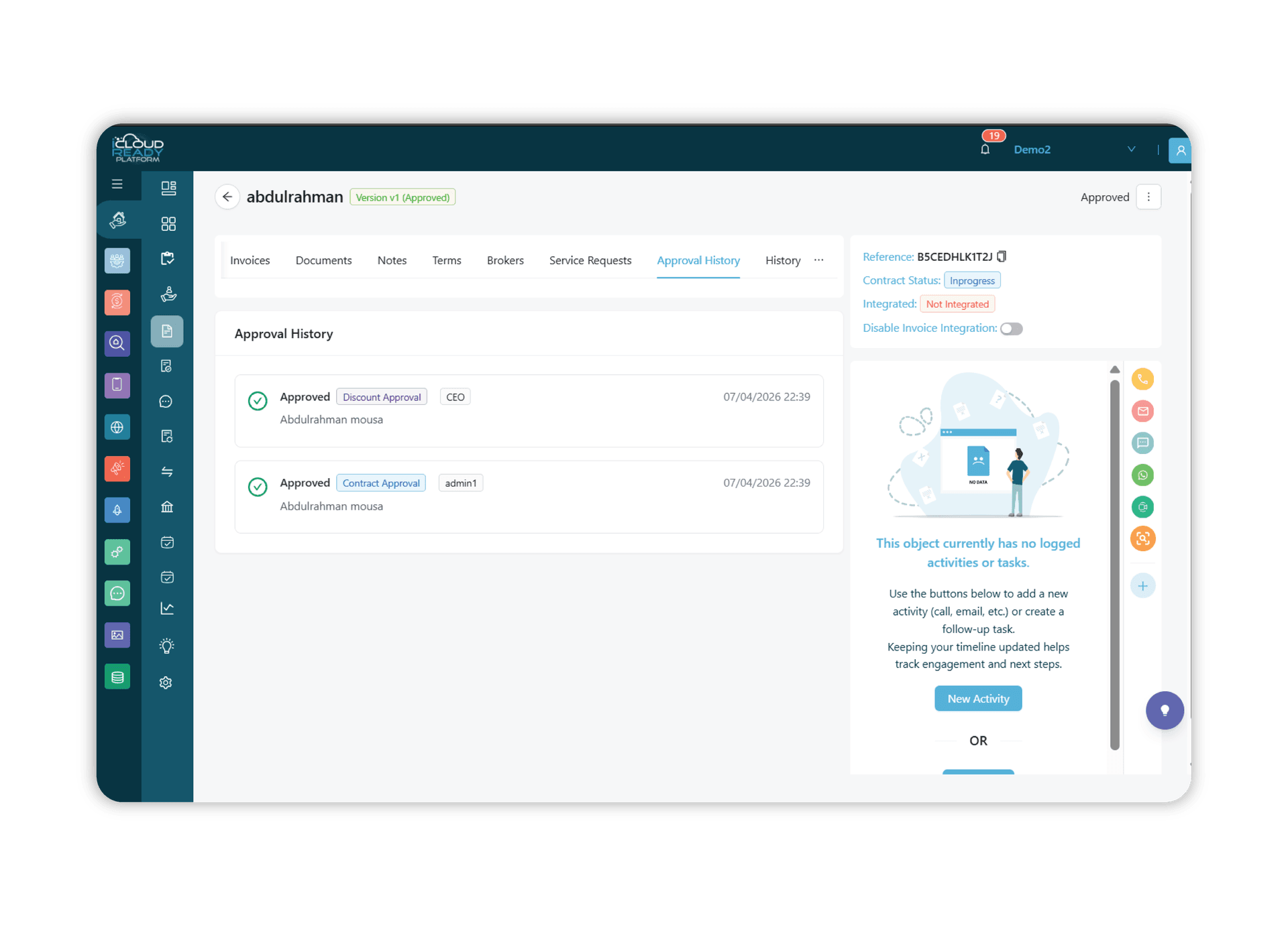Click the CEO role tag

click(455, 397)
